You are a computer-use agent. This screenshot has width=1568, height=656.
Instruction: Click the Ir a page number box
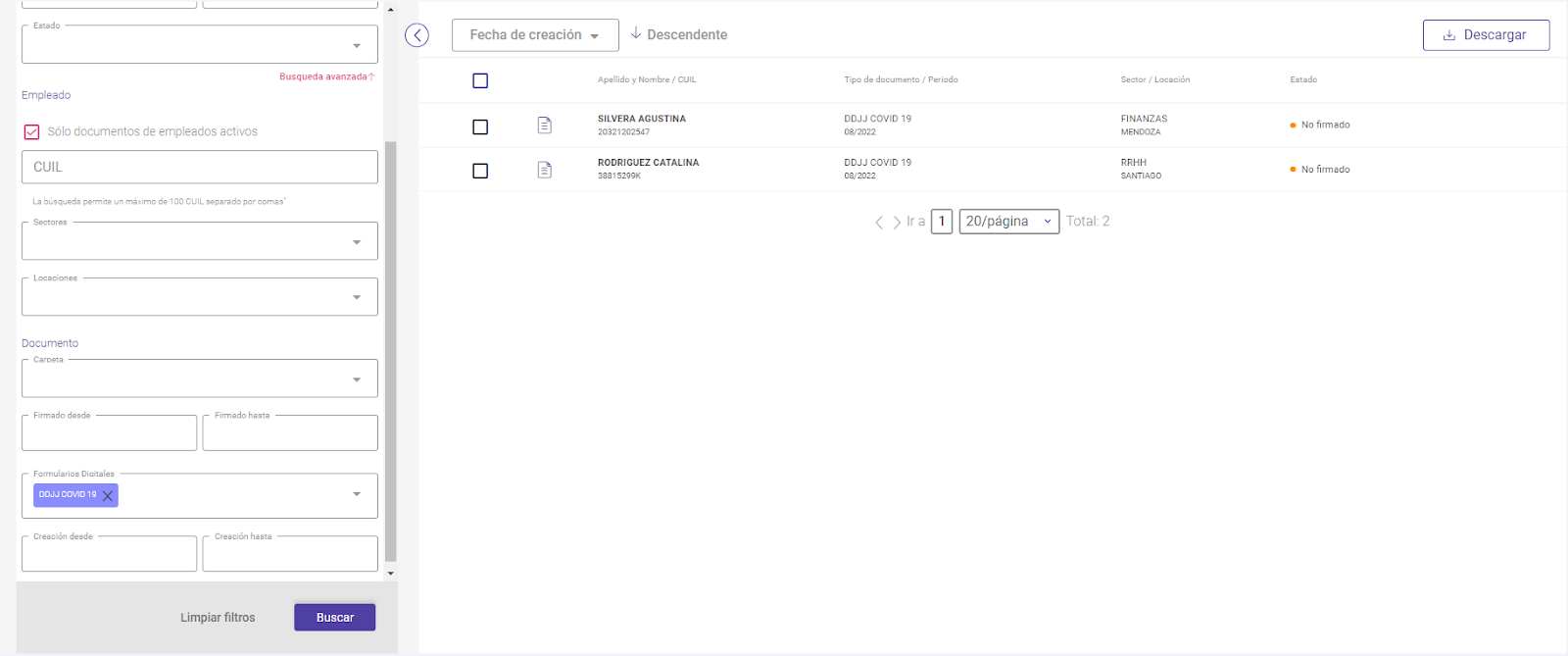pyautogui.click(x=942, y=222)
